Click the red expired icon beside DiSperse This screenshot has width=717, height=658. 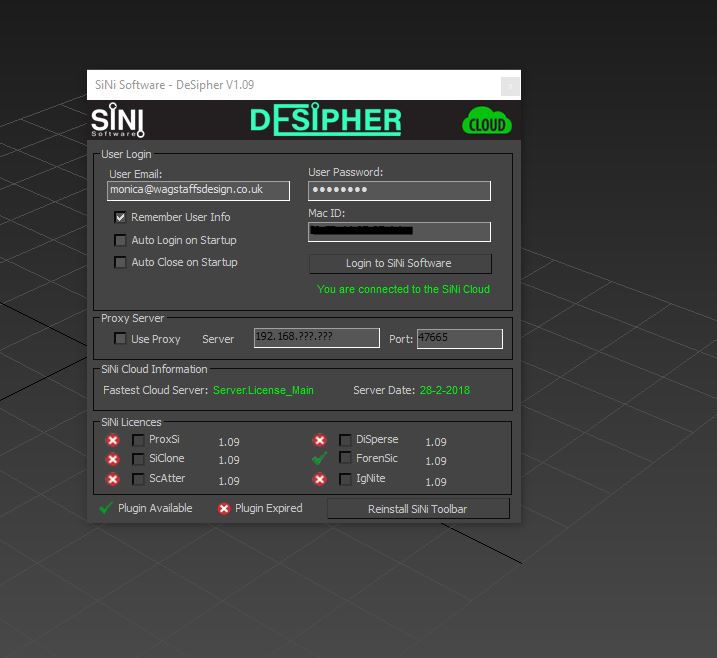click(x=319, y=440)
